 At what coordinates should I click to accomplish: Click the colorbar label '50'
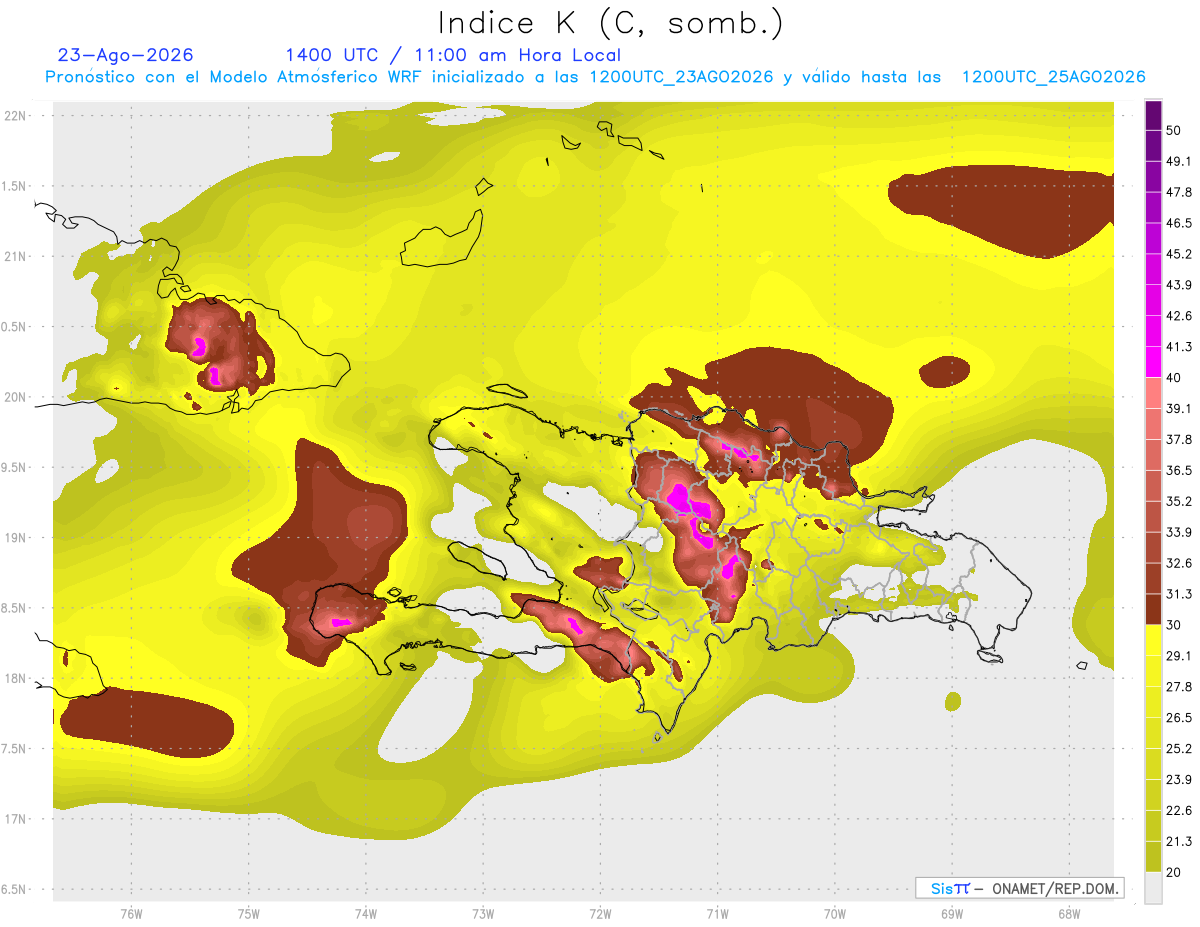tap(1173, 131)
